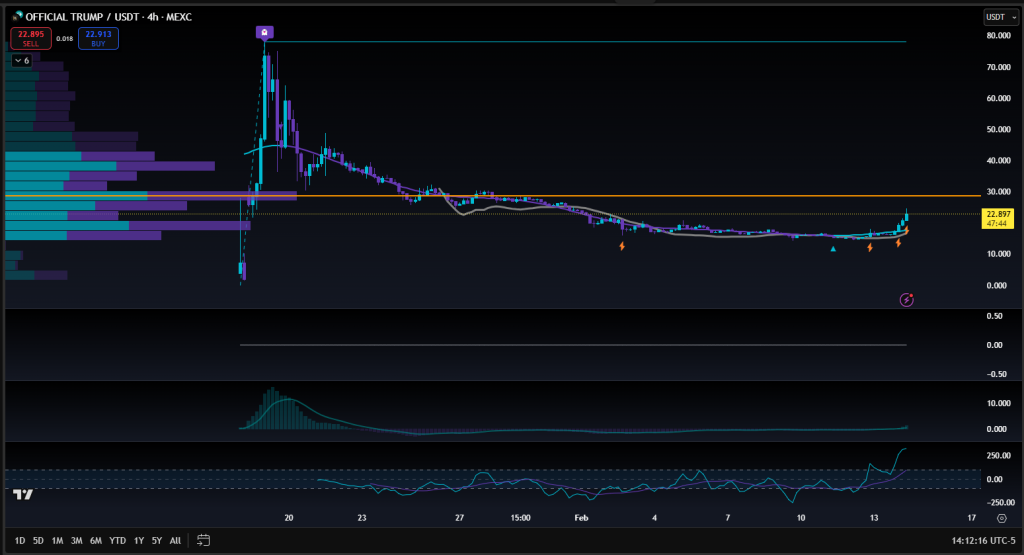Screen dimensions: 1024x555
Task: Select the 3M time range
Action: (76, 541)
